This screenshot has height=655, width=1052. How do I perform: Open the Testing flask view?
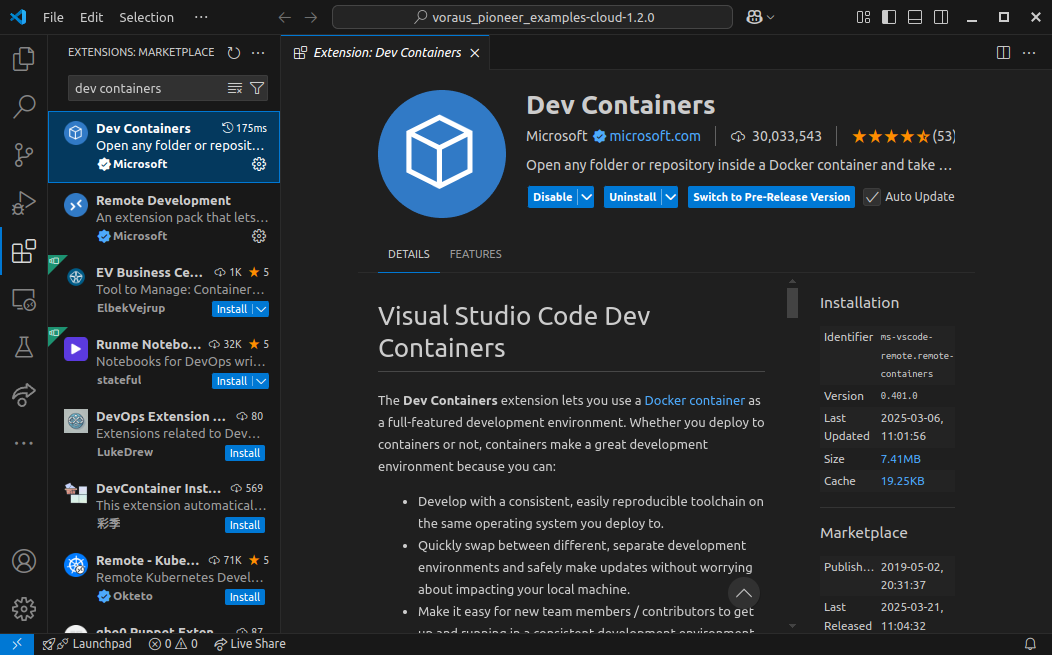[23, 347]
